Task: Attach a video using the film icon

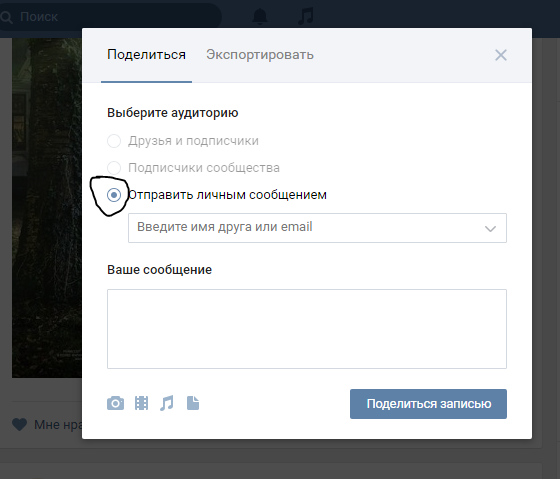Action: (x=141, y=403)
